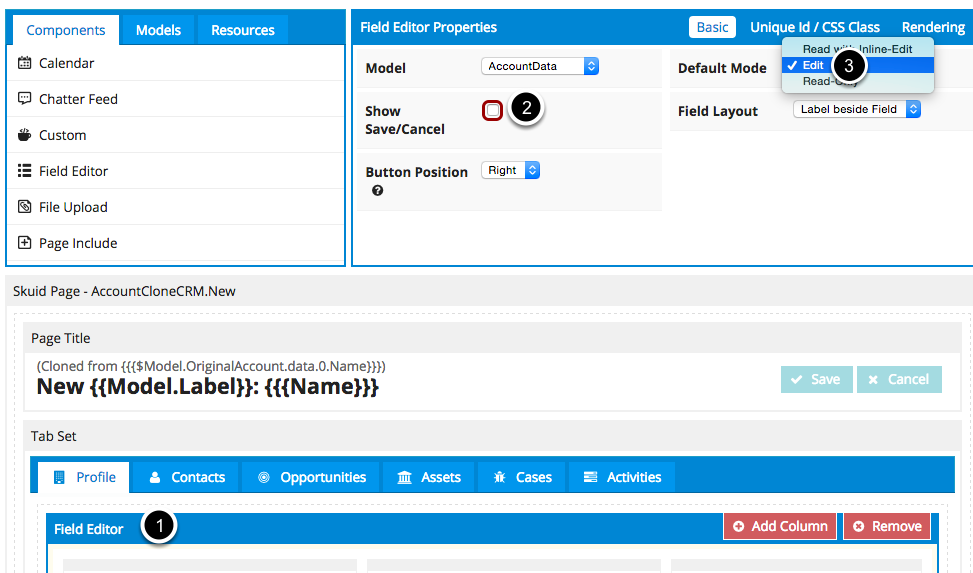This screenshot has height=573, width=973.
Task: Click the Field Editor list icon
Action: coord(25,171)
